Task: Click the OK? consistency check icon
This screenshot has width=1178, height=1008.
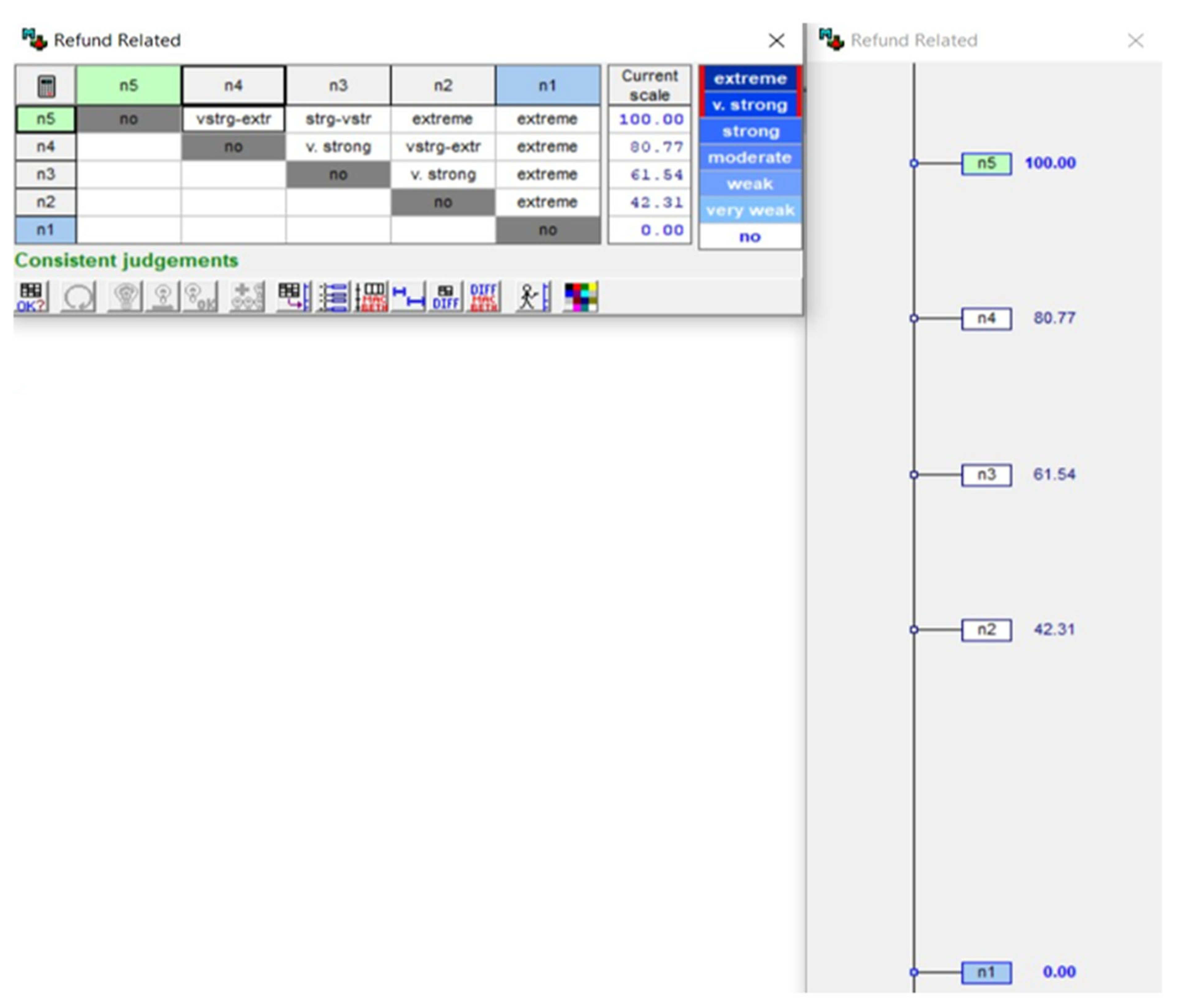Action: pos(31,296)
